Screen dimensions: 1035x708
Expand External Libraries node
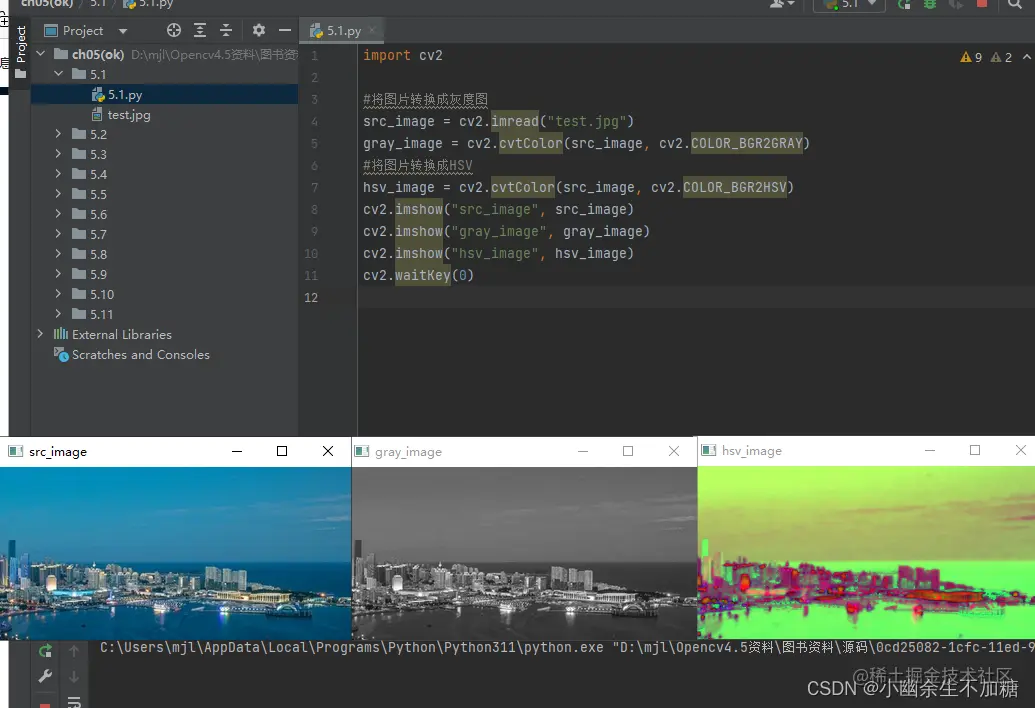(41, 334)
